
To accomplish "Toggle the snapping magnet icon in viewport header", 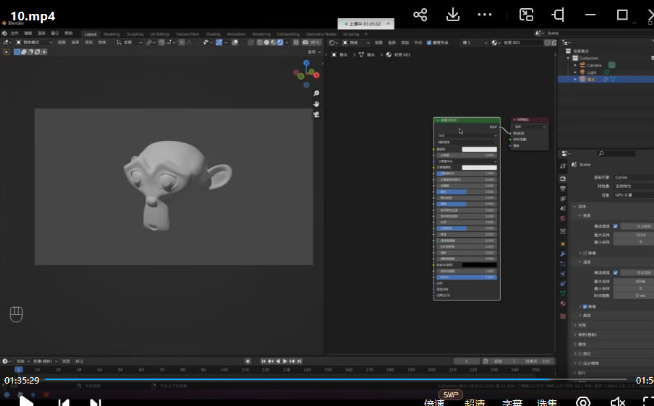I will [x=161, y=42].
